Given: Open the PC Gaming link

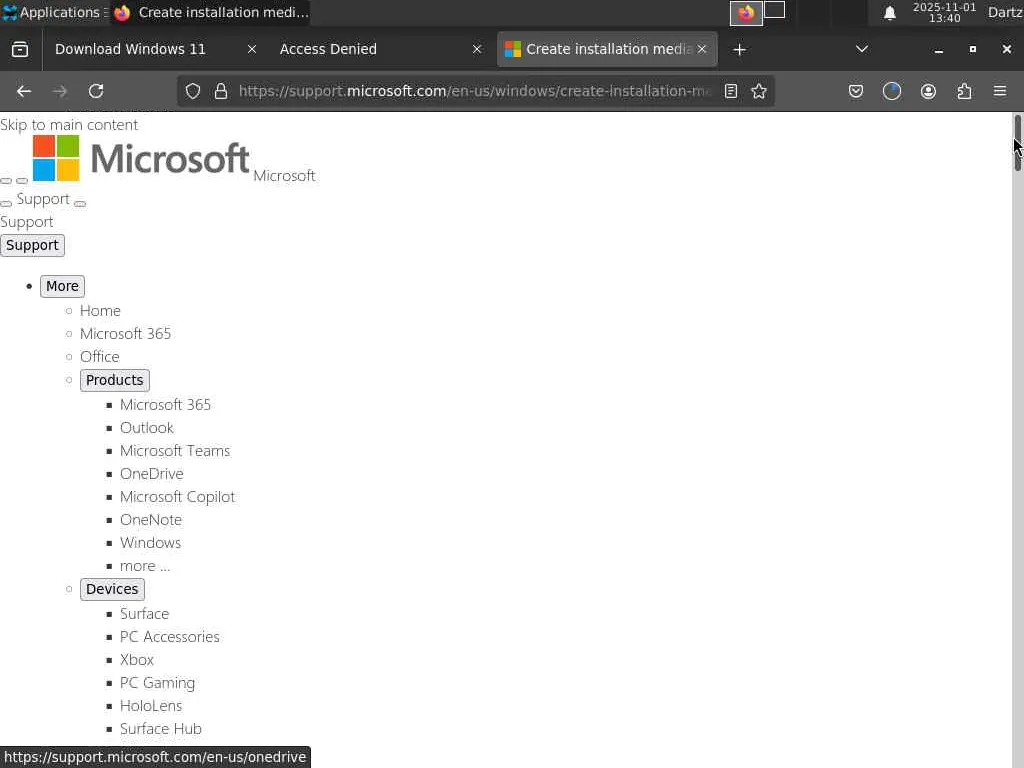Looking at the screenshot, I should click(157, 683).
